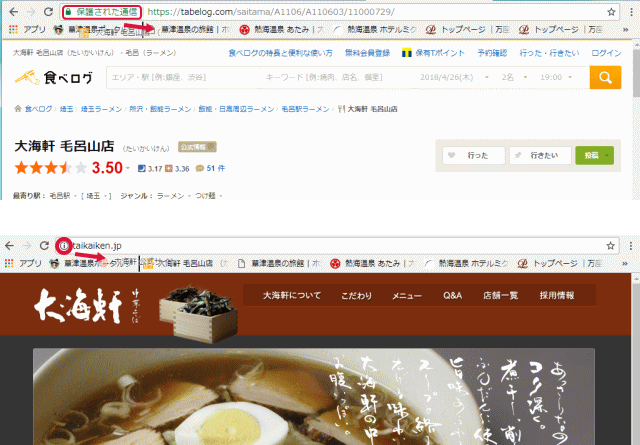Click the secure connection lock label on tabelog.com
Screen dimensions: 640x445
[x=102, y=12]
